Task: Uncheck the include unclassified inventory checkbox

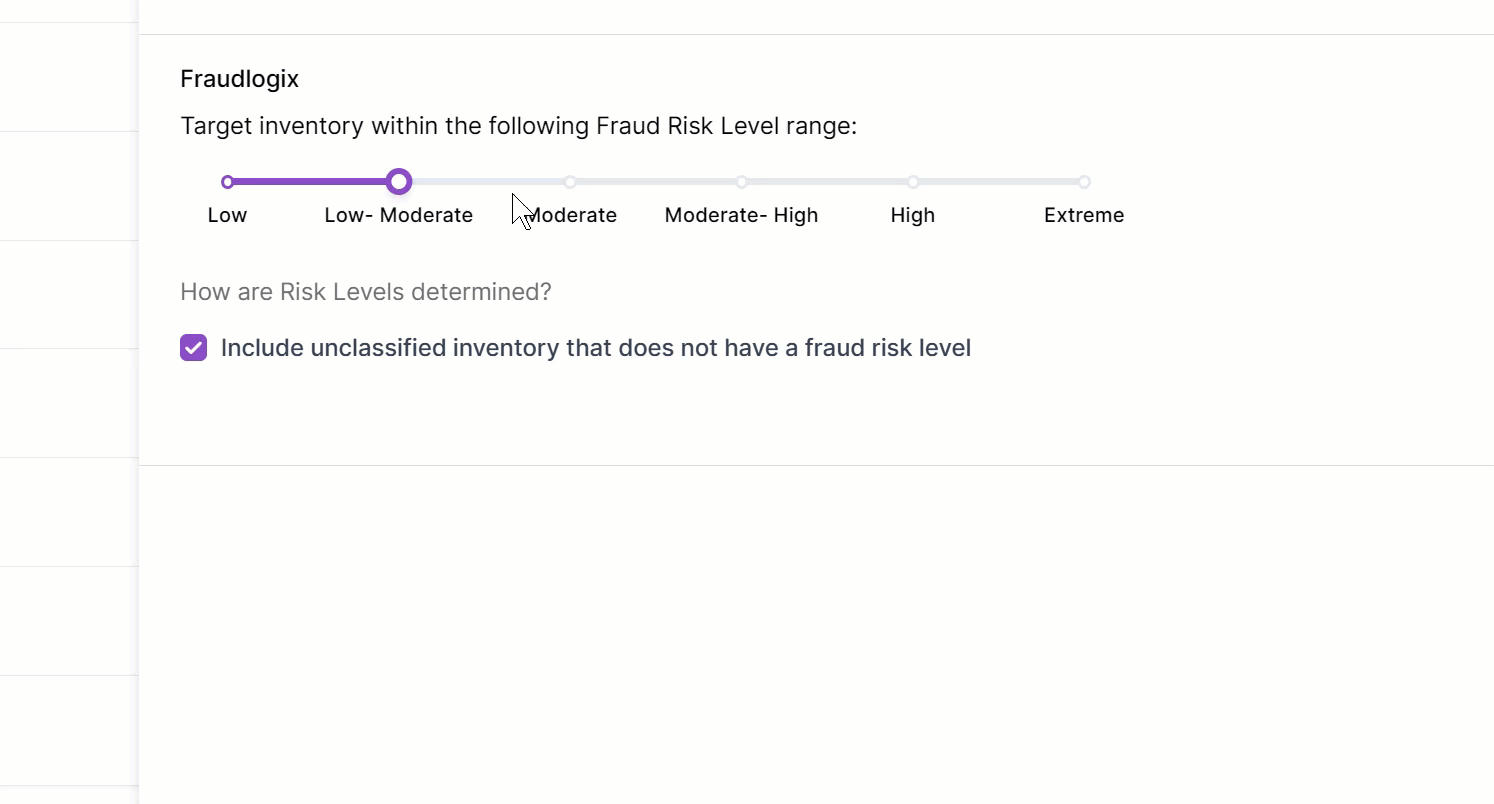Action: pos(194,348)
